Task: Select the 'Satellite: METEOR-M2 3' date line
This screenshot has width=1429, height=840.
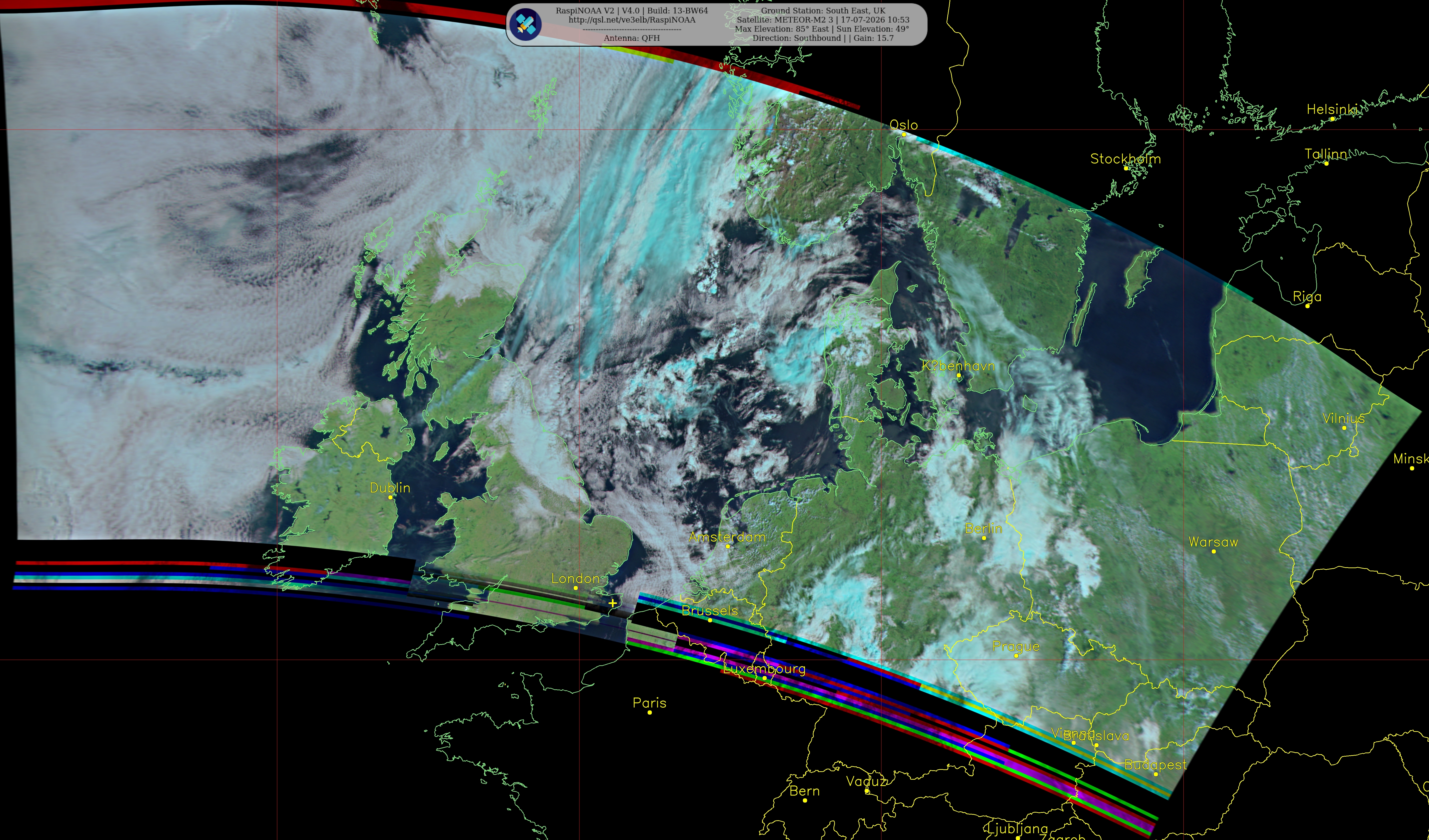Action: (x=823, y=20)
